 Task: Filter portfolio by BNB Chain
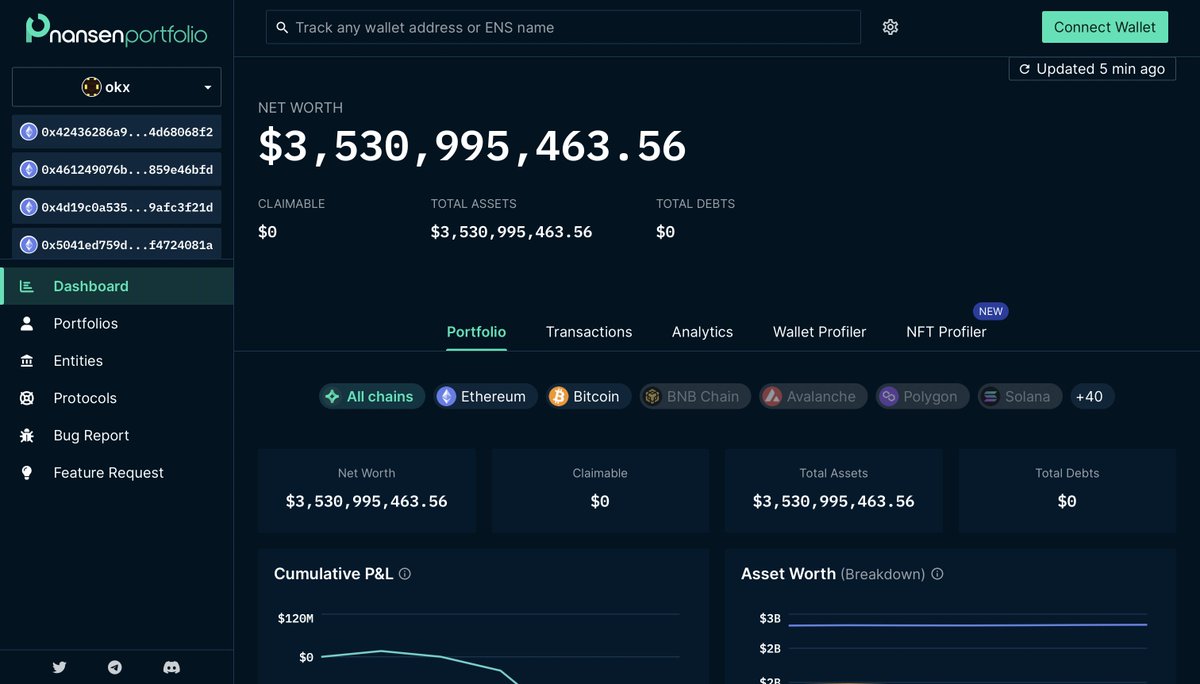click(695, 397)
